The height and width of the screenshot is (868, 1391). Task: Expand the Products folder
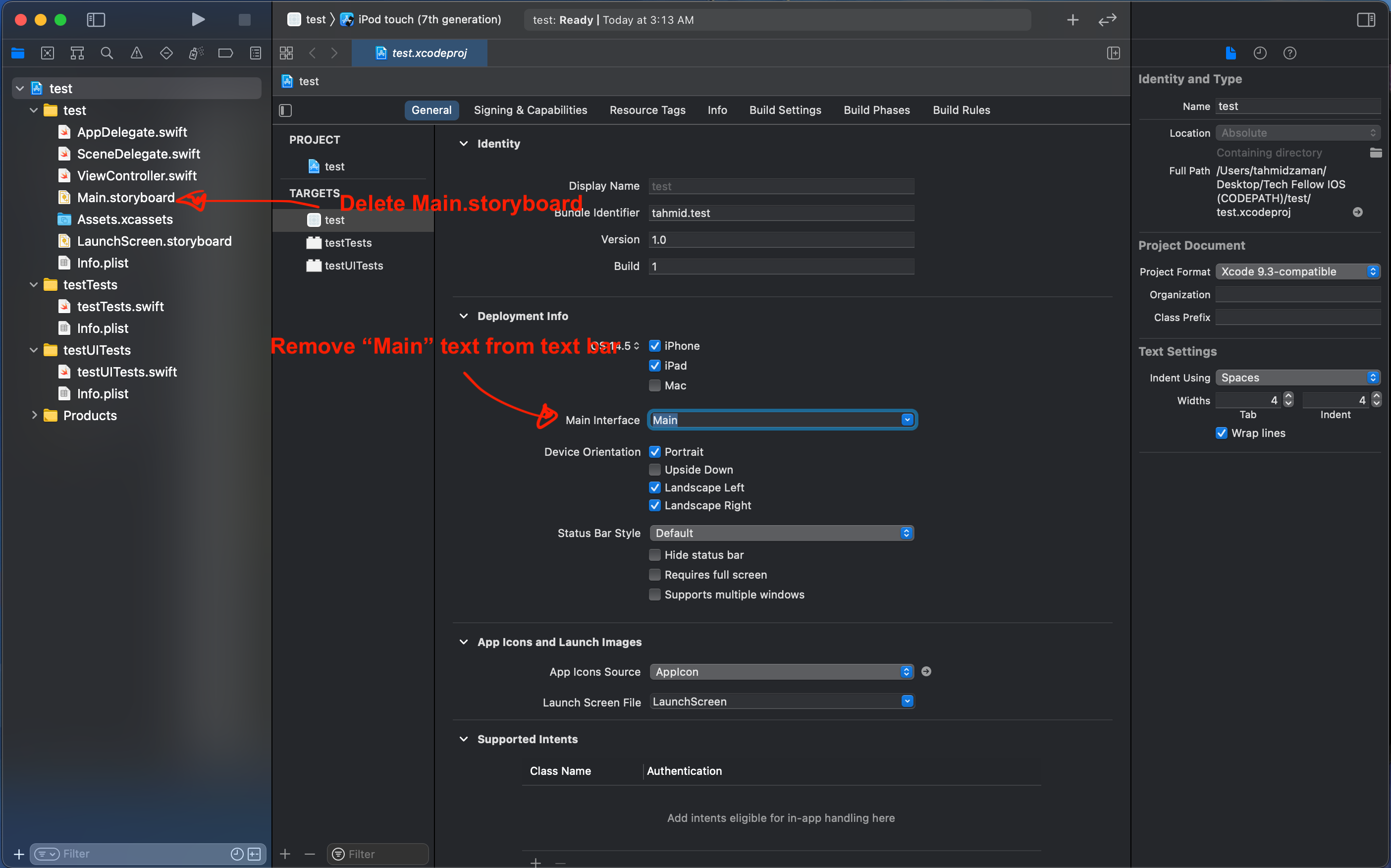point(35,416)
